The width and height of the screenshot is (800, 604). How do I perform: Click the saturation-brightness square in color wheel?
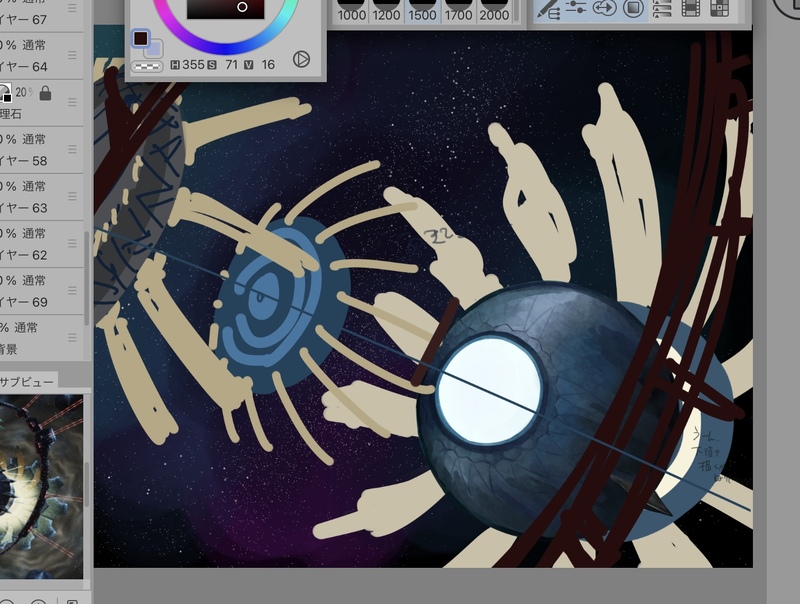click(x=226, y=9)
